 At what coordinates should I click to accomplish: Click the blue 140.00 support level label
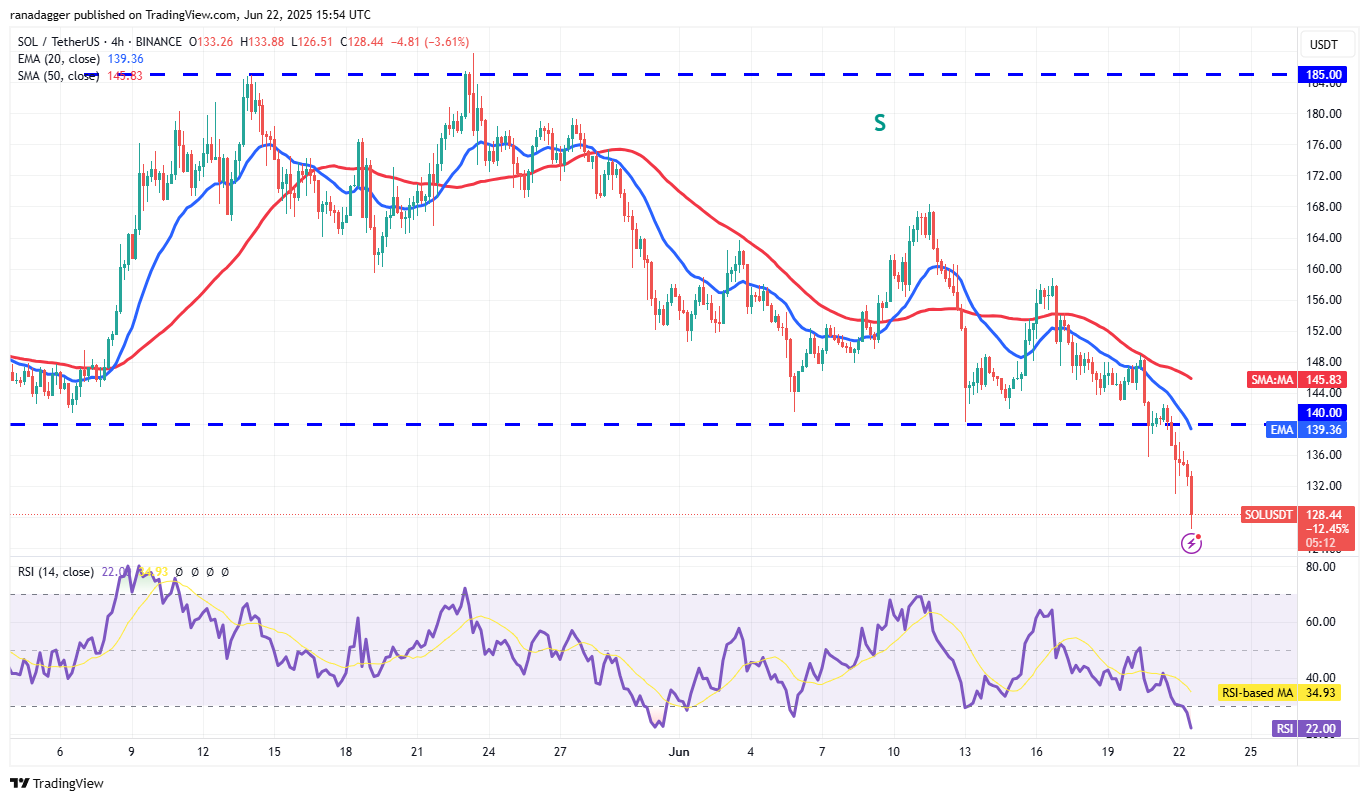[x=1326, y=412]
